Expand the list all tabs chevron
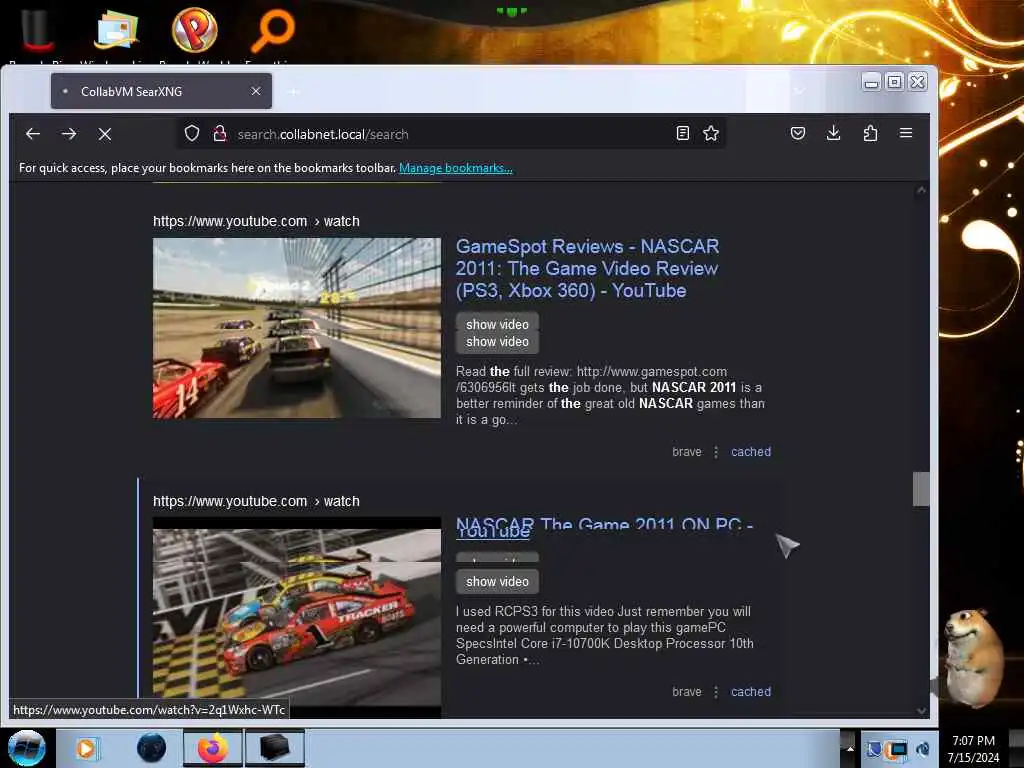The height and width of the screenshot is (768, 1024). click(x=798, y=91)
